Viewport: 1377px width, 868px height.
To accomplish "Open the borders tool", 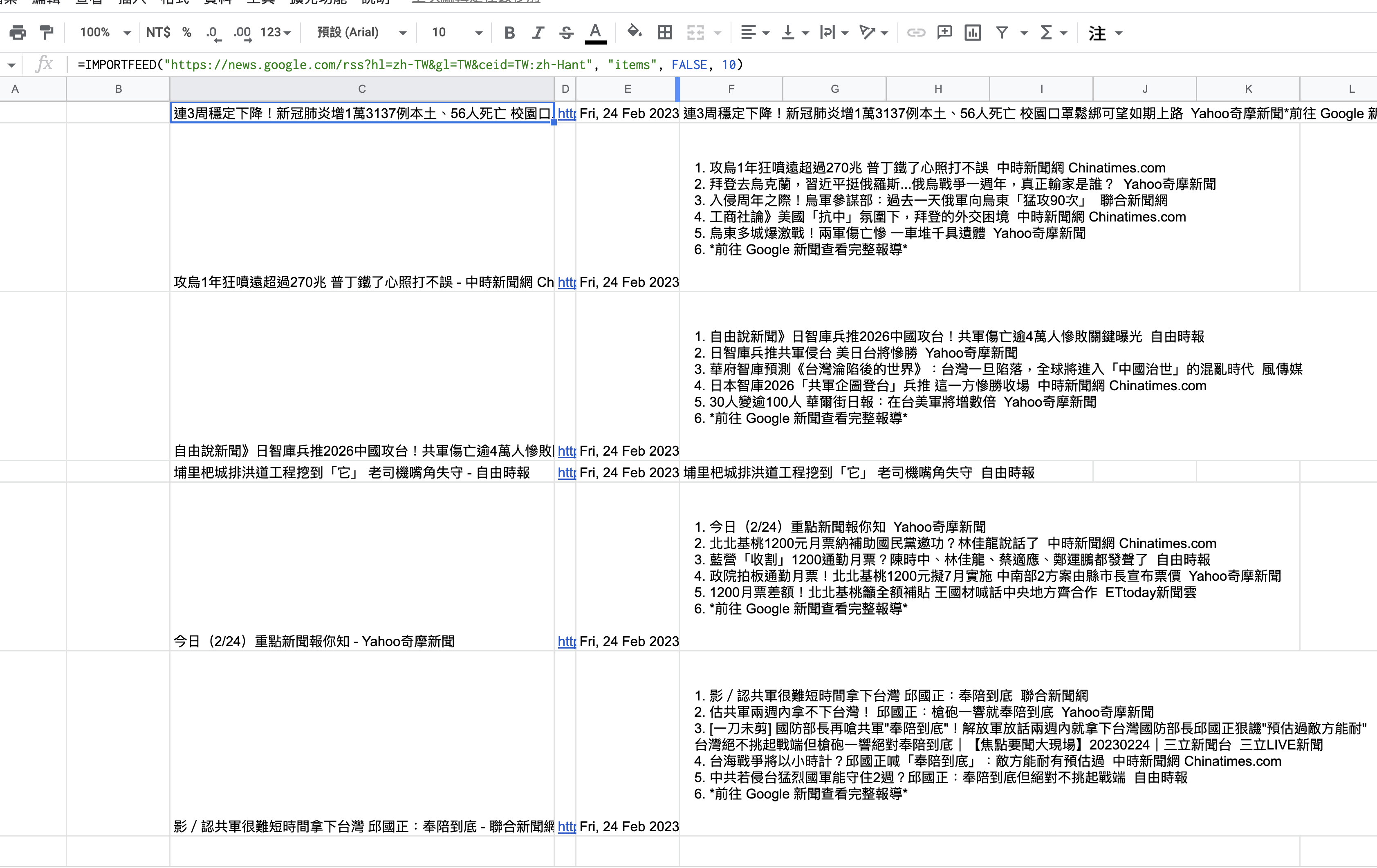I will coord(664,33).
